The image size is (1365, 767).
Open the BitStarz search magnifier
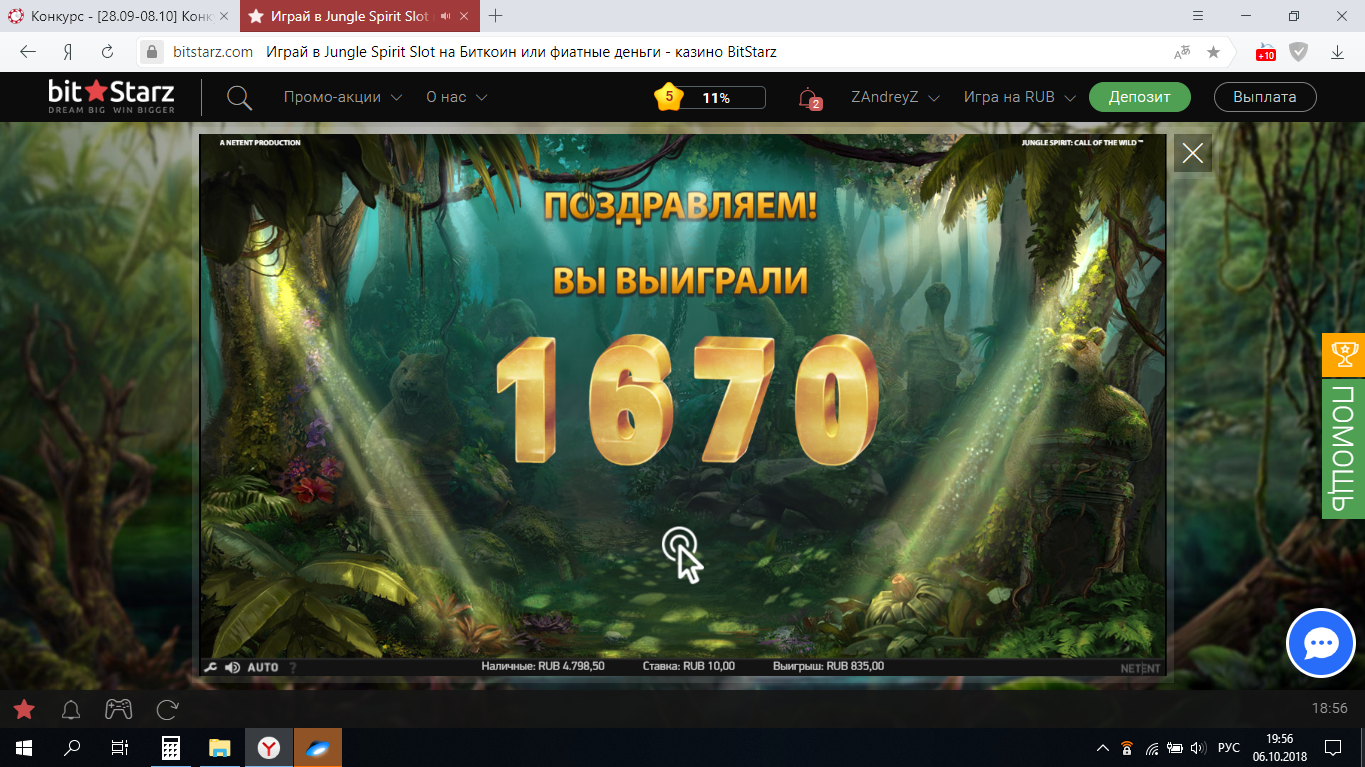click(239, 97)
